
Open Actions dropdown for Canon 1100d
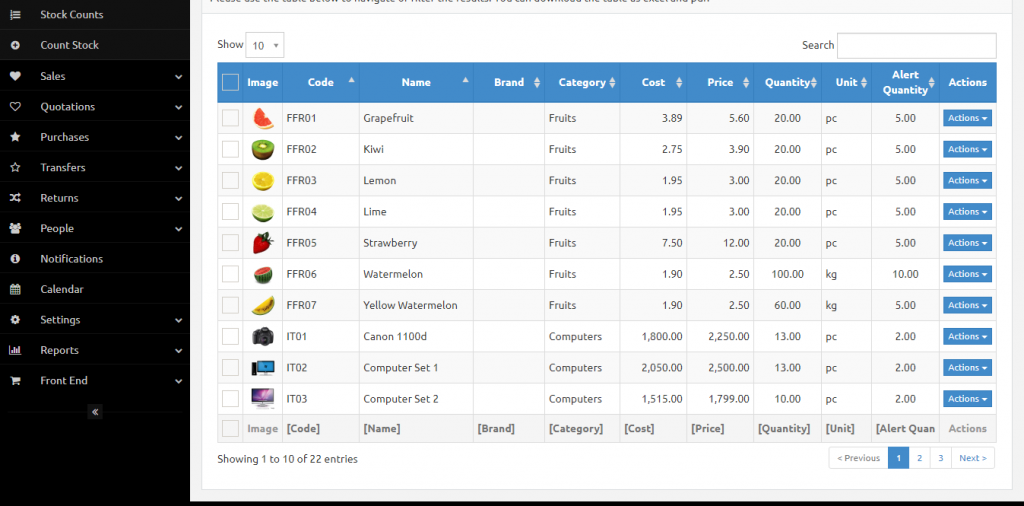point(967,336)
